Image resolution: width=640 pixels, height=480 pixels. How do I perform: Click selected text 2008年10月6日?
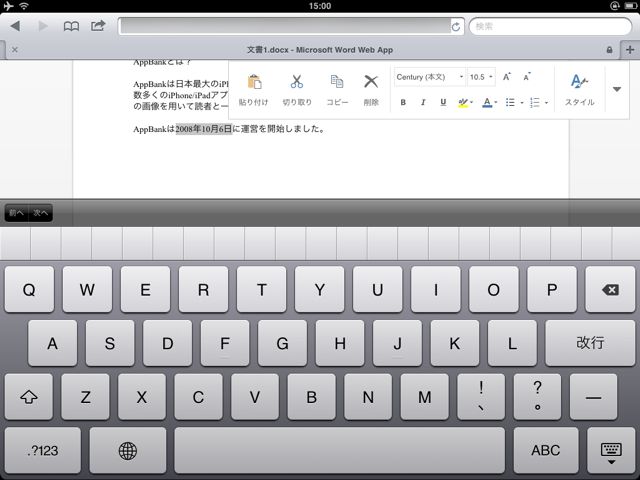click(204, 129)
